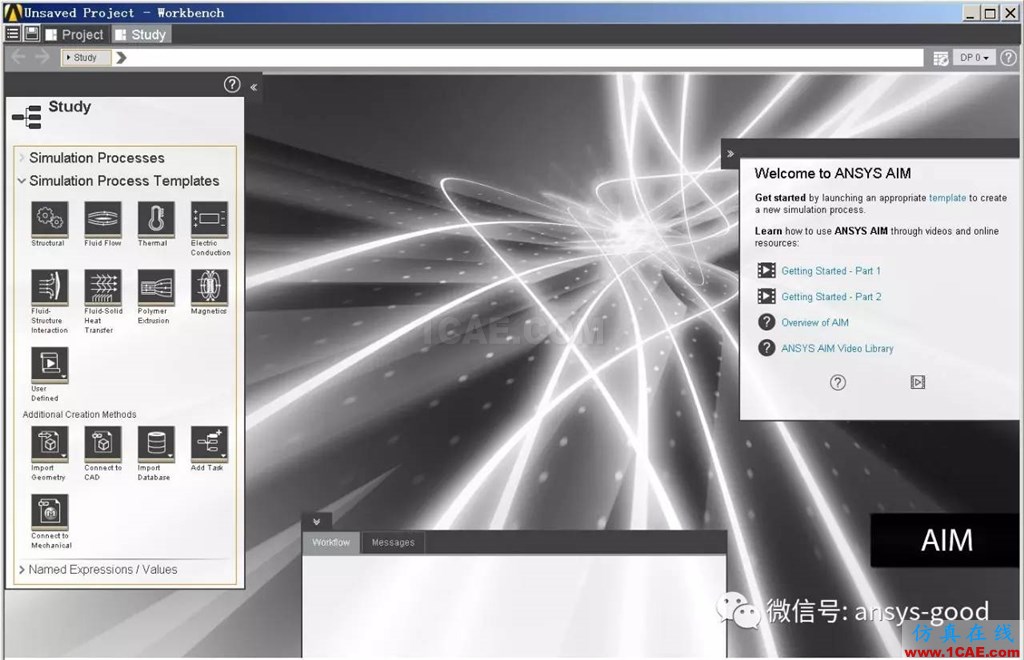The width and height of the screenshot is (1024, 660).
Task: Click the help icon in welcome panel
Action: (x=838, y=383)
